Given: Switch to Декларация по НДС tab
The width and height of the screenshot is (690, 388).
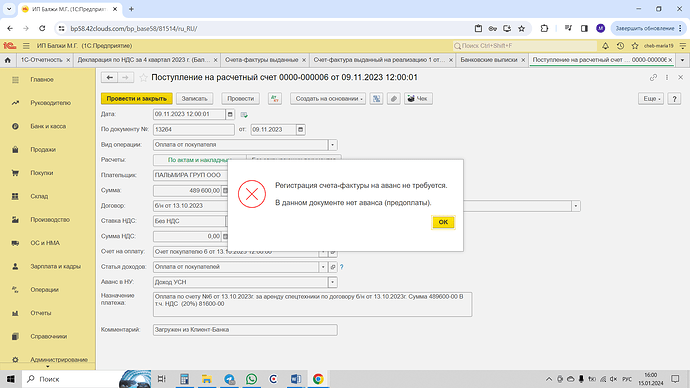Looking at the screenshot, I should [144, 60].
